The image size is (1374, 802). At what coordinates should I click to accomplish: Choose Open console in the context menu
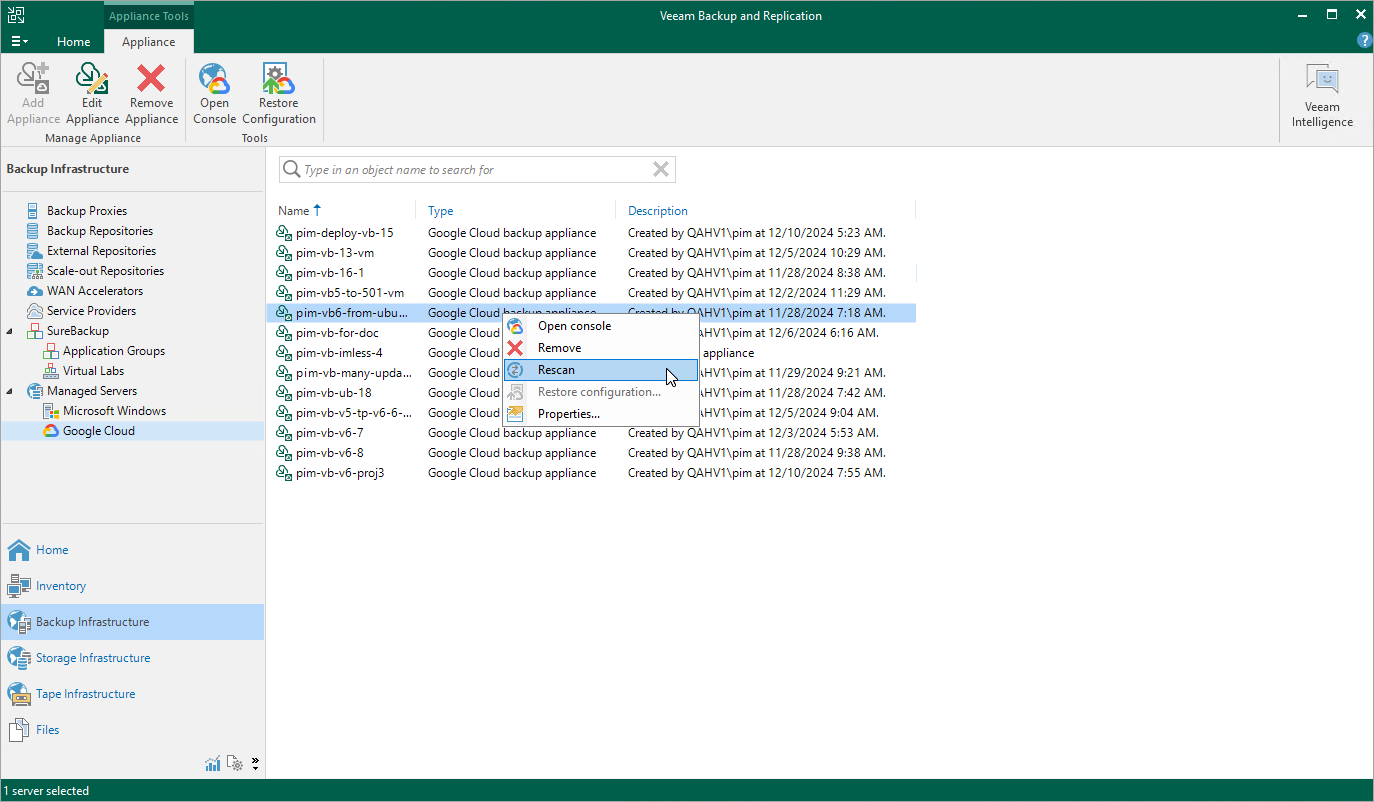(x=600, y=326)
